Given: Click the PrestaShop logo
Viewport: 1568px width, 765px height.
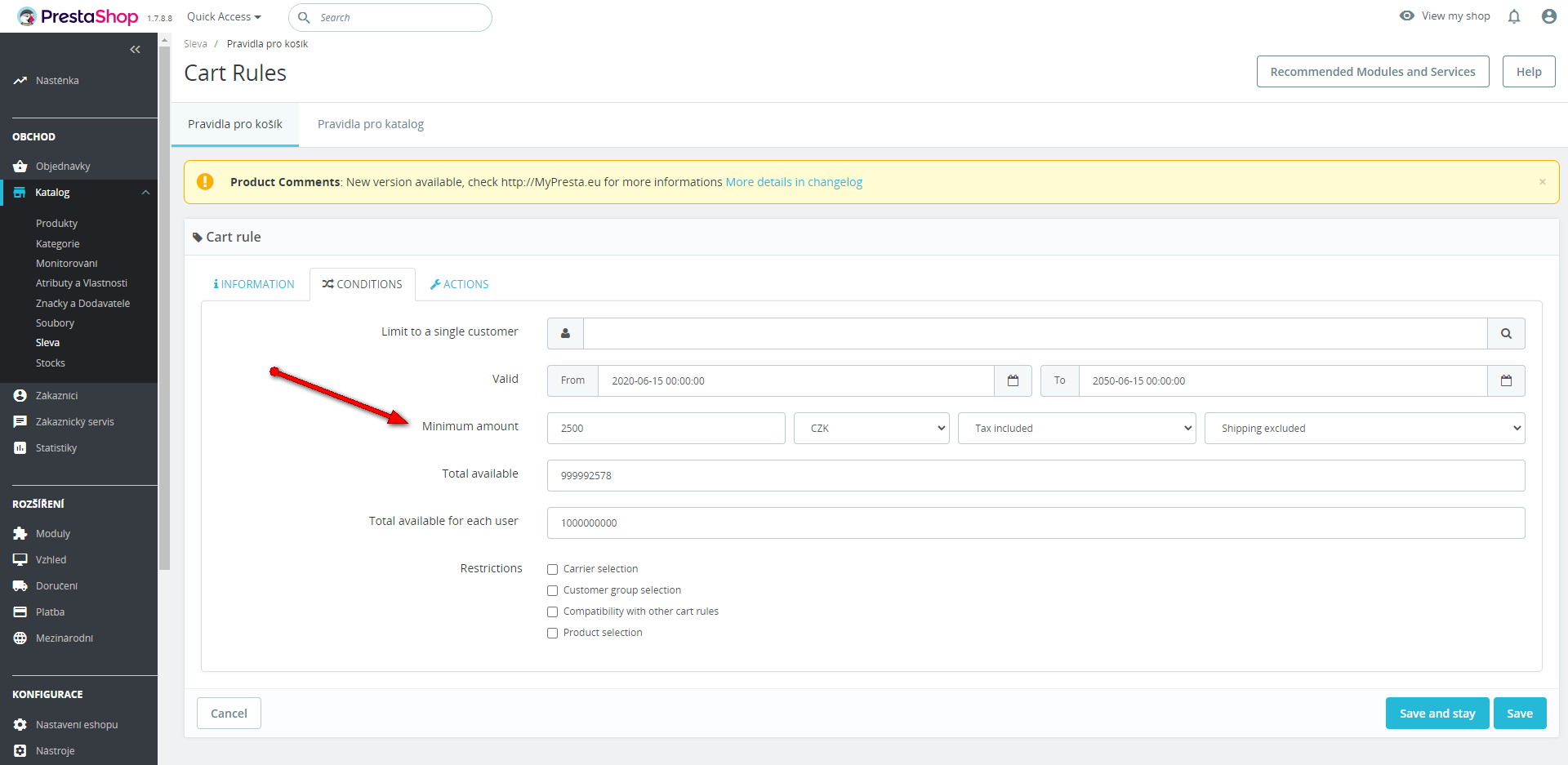Looking at the screenshot, I should pos(78,16).
